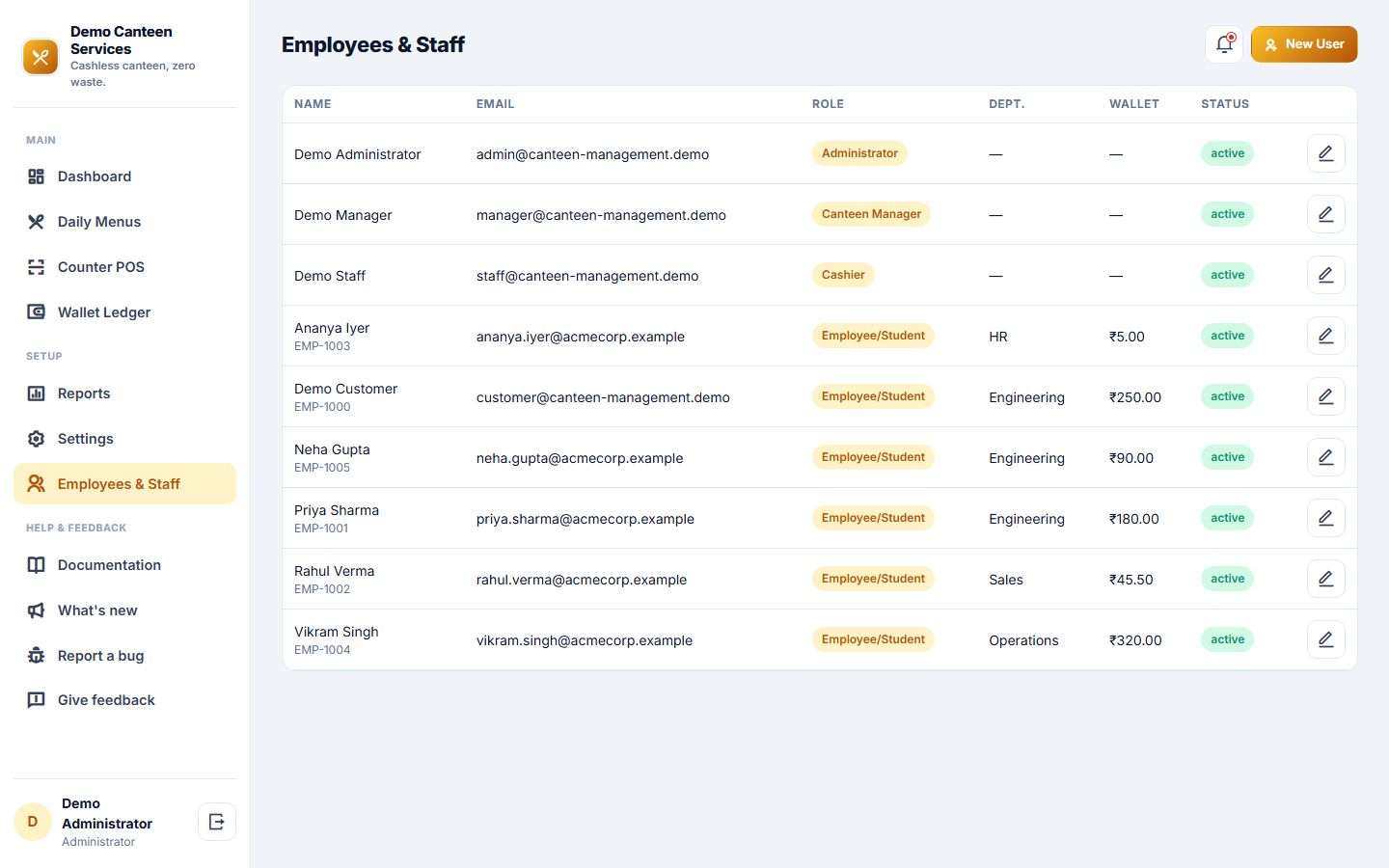Click the ₹320.00 wallet balance
The width and height of the screenshot is (1389, 868).
click(x=1135, y=640)
